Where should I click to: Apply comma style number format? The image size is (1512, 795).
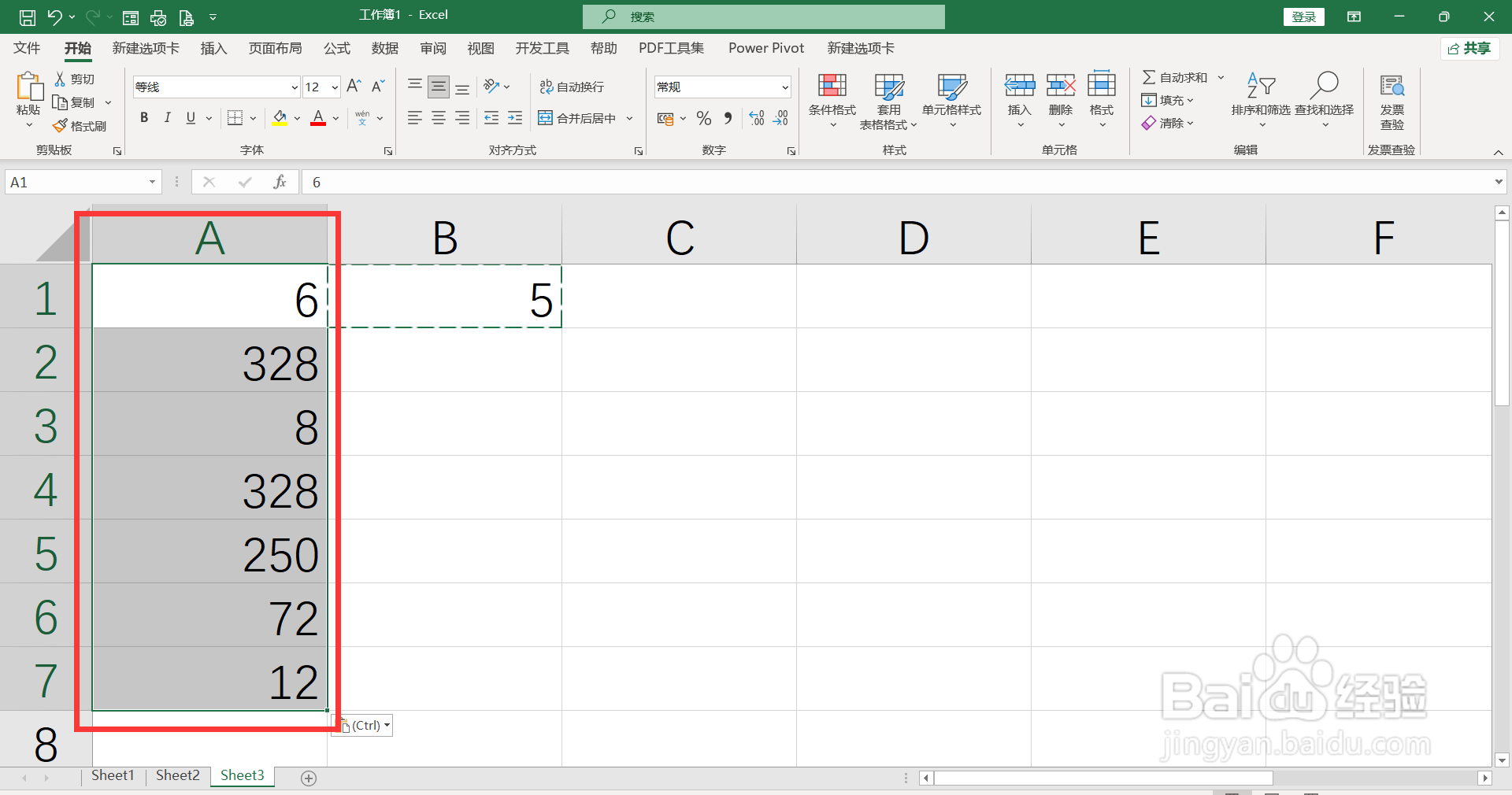(728, 118)
